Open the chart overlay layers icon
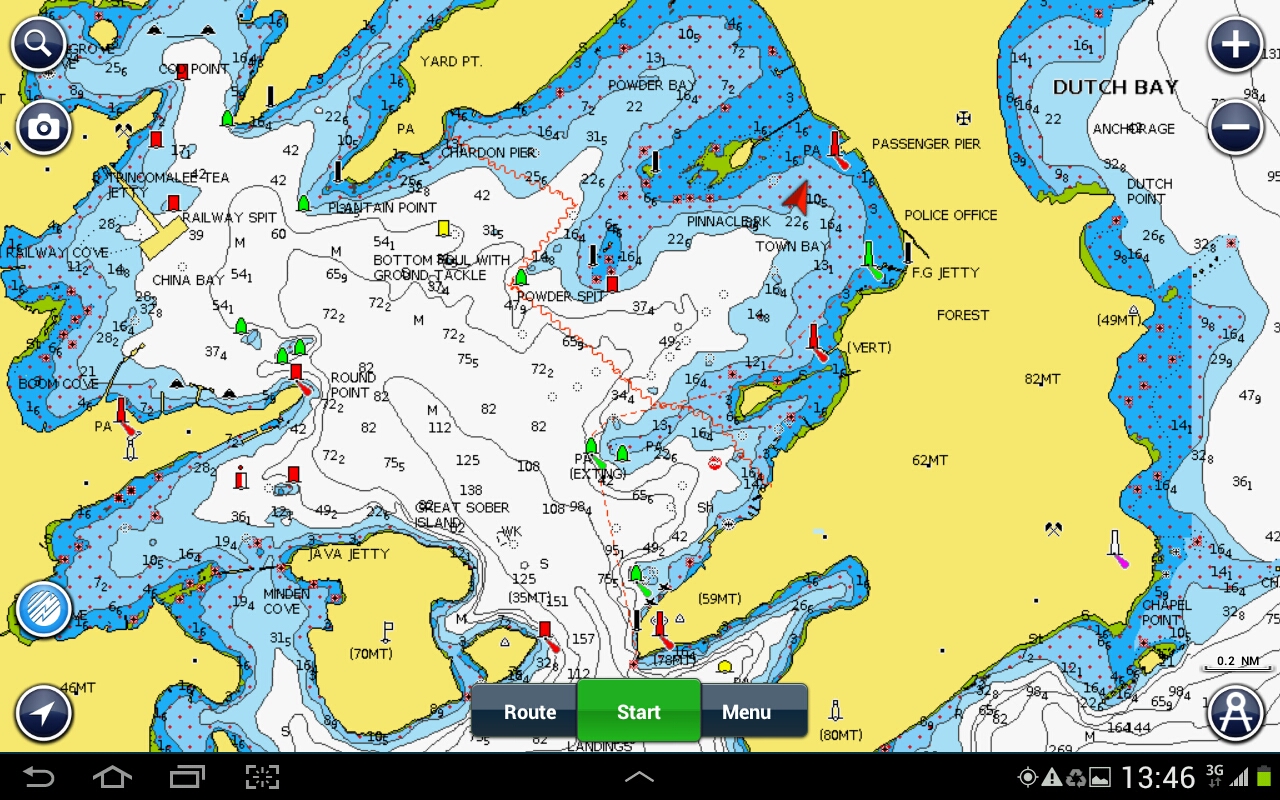 click(x=44, y=609)
